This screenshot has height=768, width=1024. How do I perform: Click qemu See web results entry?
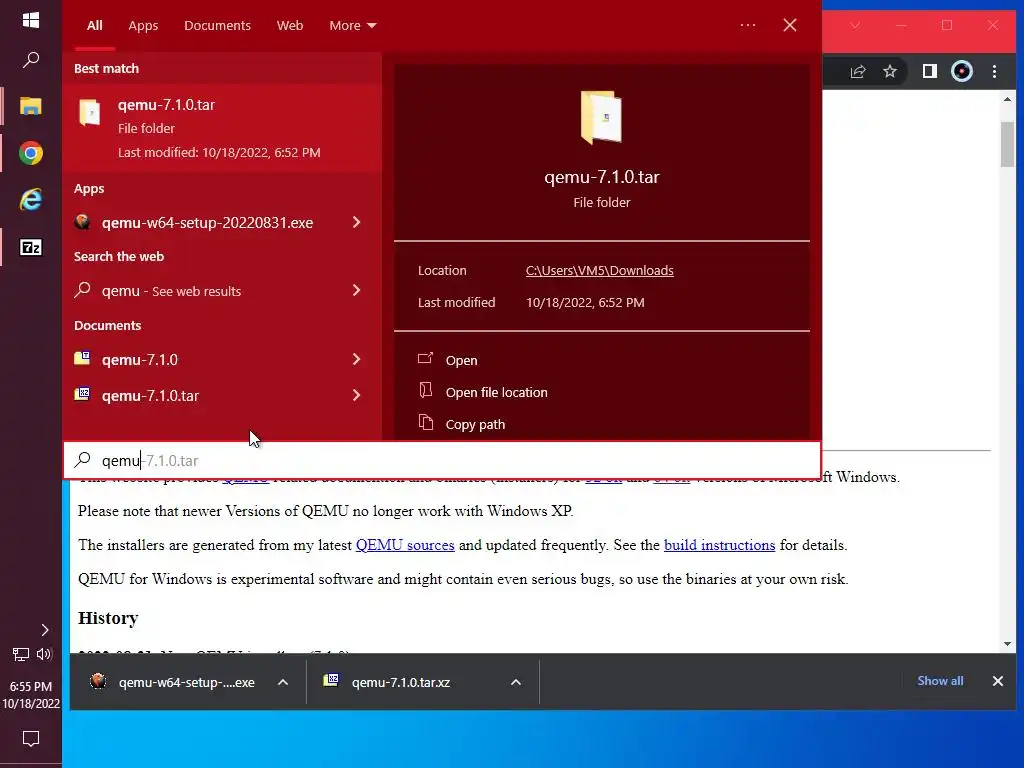click(171, 291)
